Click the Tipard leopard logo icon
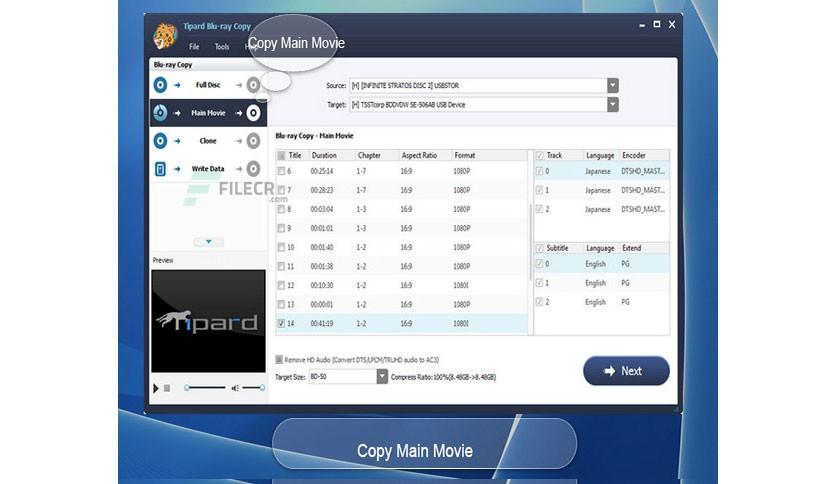This screenshot has width=836, height=484. (x=165, y=36)
